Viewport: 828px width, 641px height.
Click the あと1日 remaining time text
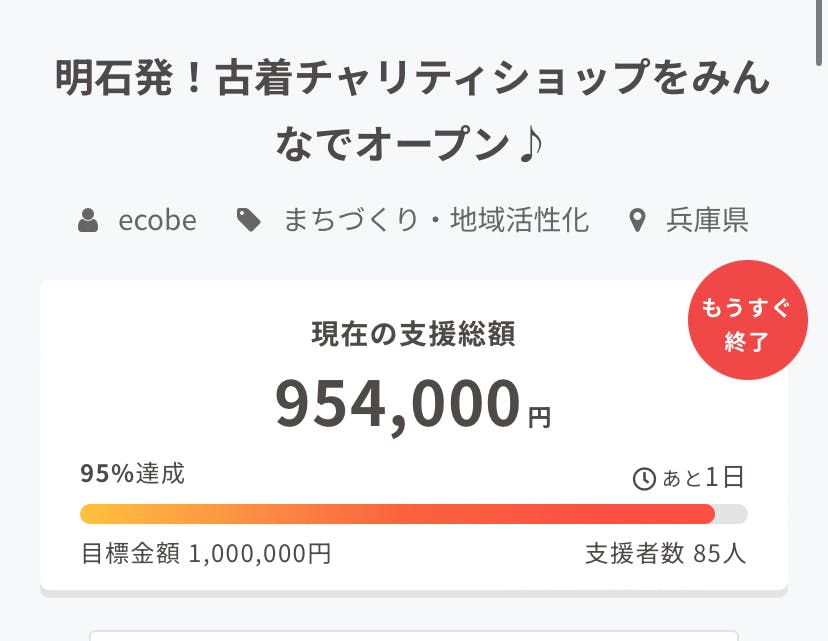pyautogui.click(x=704, y=478)
